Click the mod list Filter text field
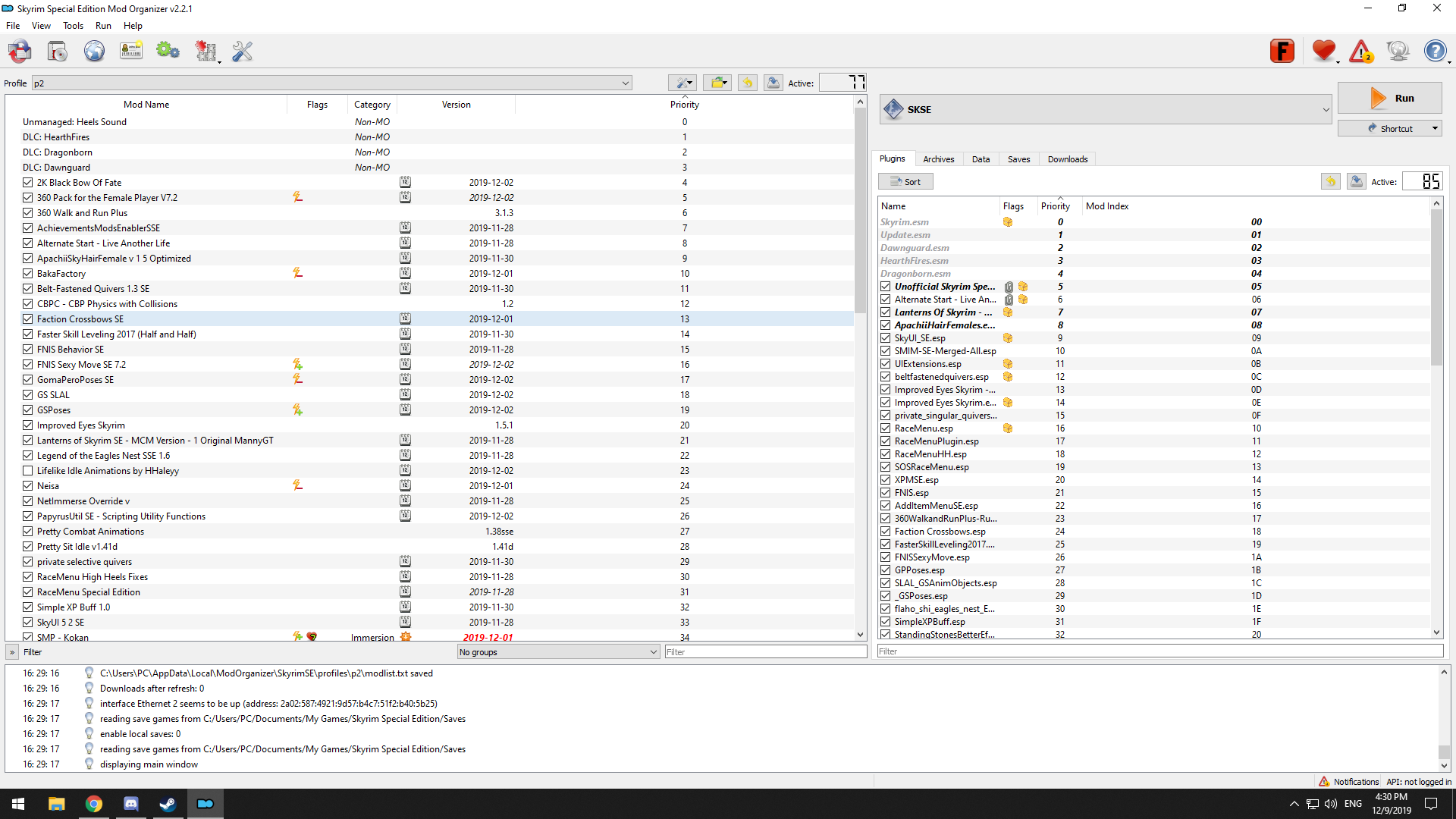1456x819 pixels. click(765, 652)
